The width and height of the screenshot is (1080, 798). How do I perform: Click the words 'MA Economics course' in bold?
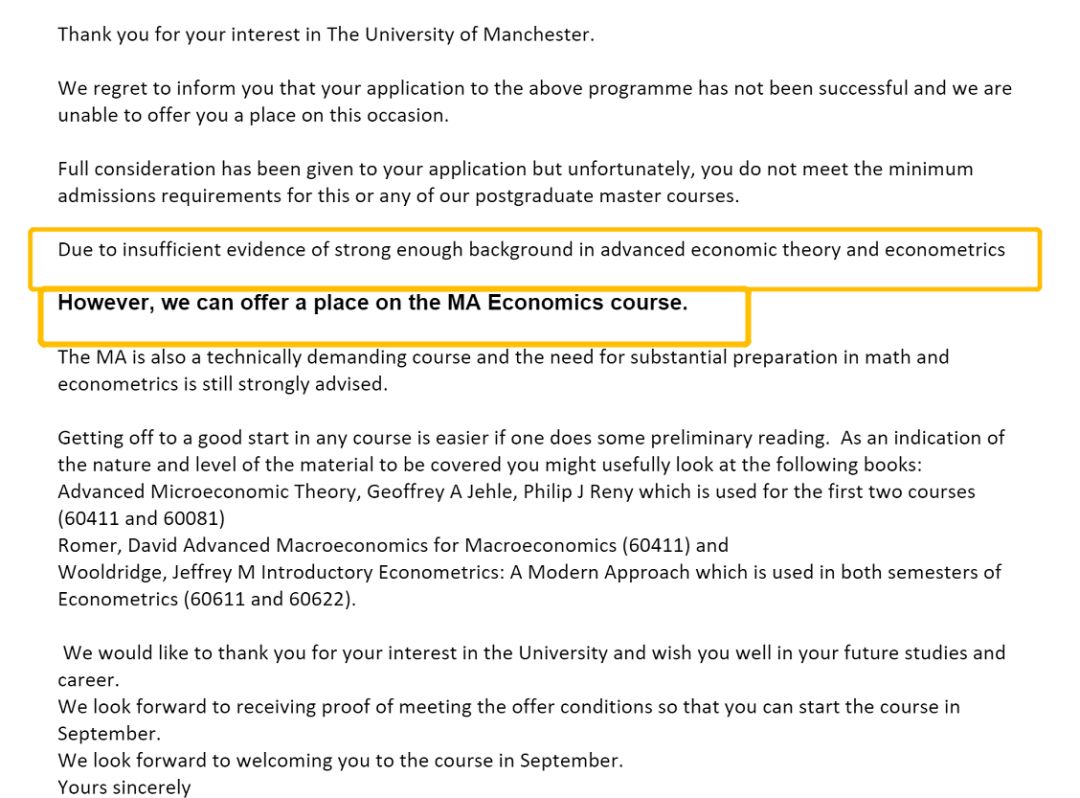point(567,302)
